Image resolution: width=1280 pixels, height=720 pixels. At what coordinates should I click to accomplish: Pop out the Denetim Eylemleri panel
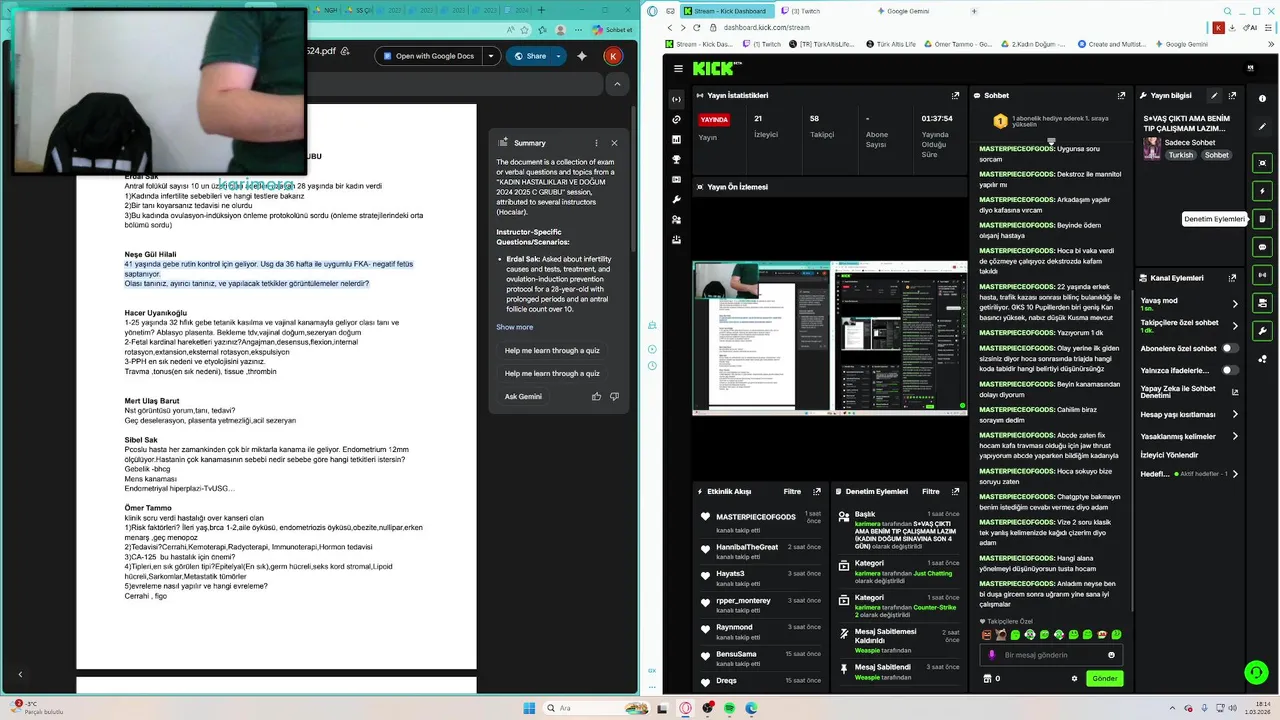coord(955,492)
